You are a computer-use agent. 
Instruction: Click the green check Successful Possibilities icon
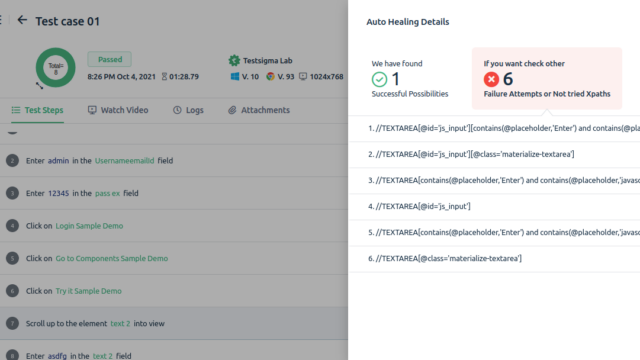pyautogui.click(x=379, y=79)
